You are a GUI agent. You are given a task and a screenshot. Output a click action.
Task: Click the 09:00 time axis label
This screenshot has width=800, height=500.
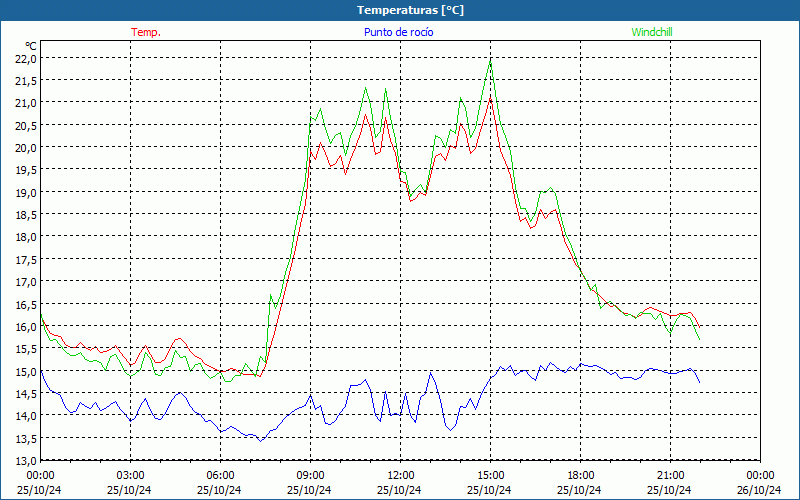tap(311, 476)
